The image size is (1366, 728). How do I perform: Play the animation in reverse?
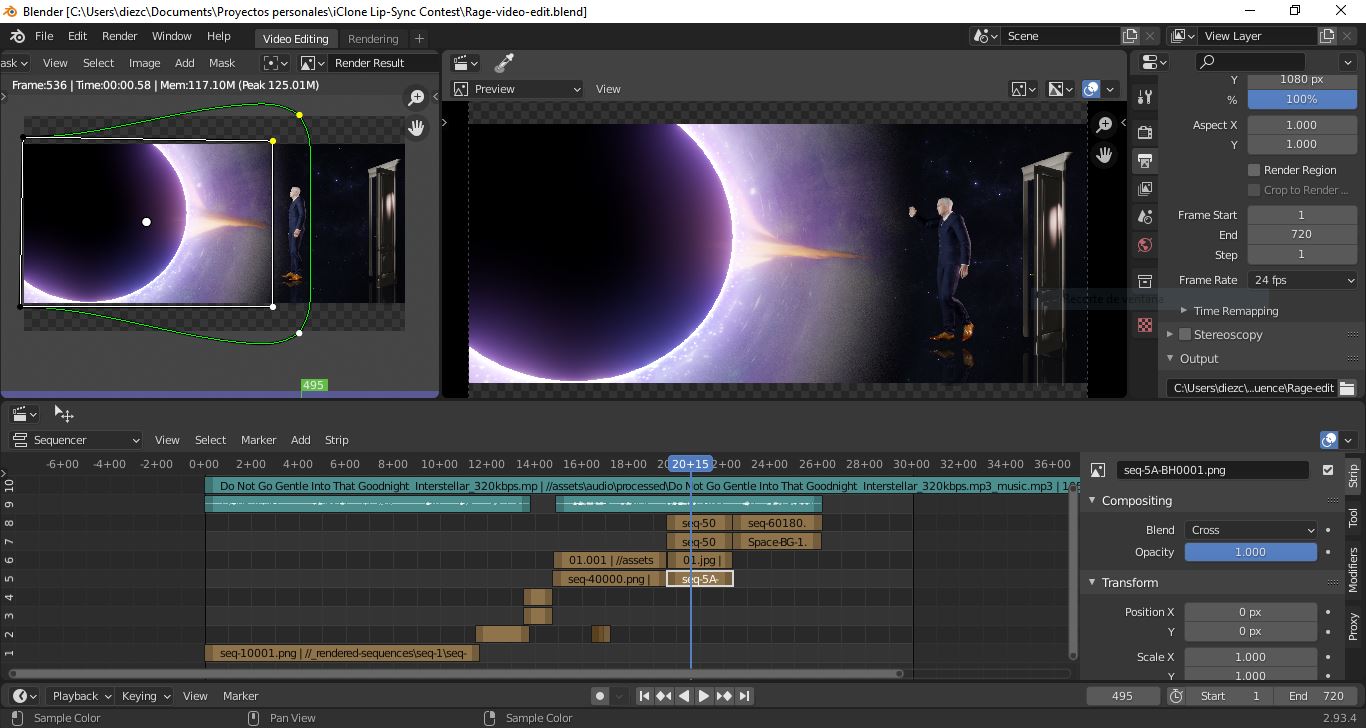point(684,696)
